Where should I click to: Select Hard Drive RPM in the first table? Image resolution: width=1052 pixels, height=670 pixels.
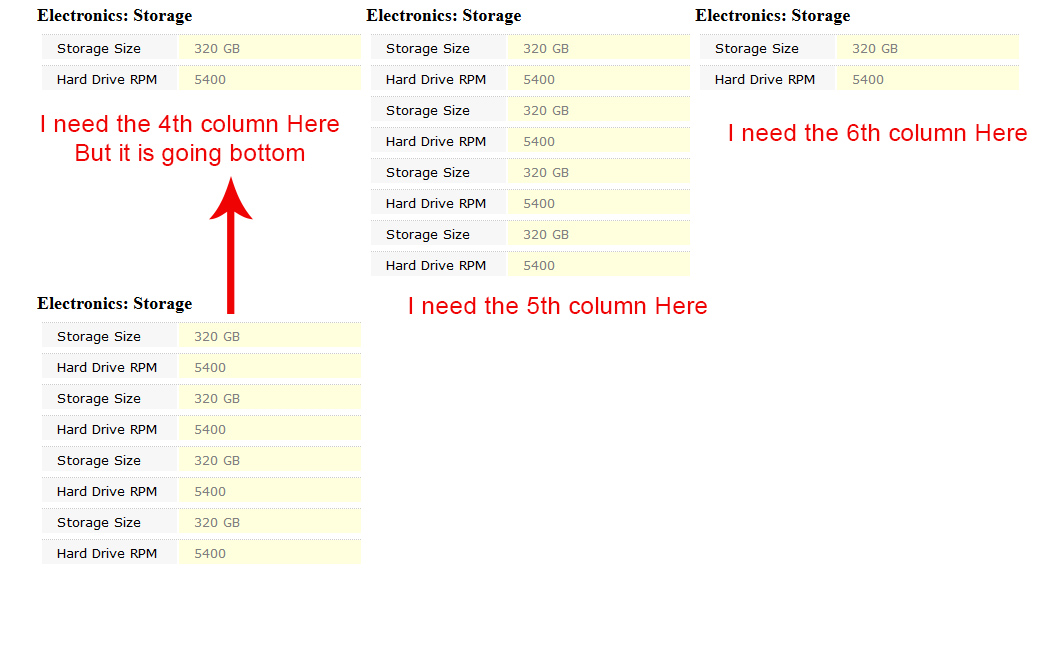(x=107, y=78)
